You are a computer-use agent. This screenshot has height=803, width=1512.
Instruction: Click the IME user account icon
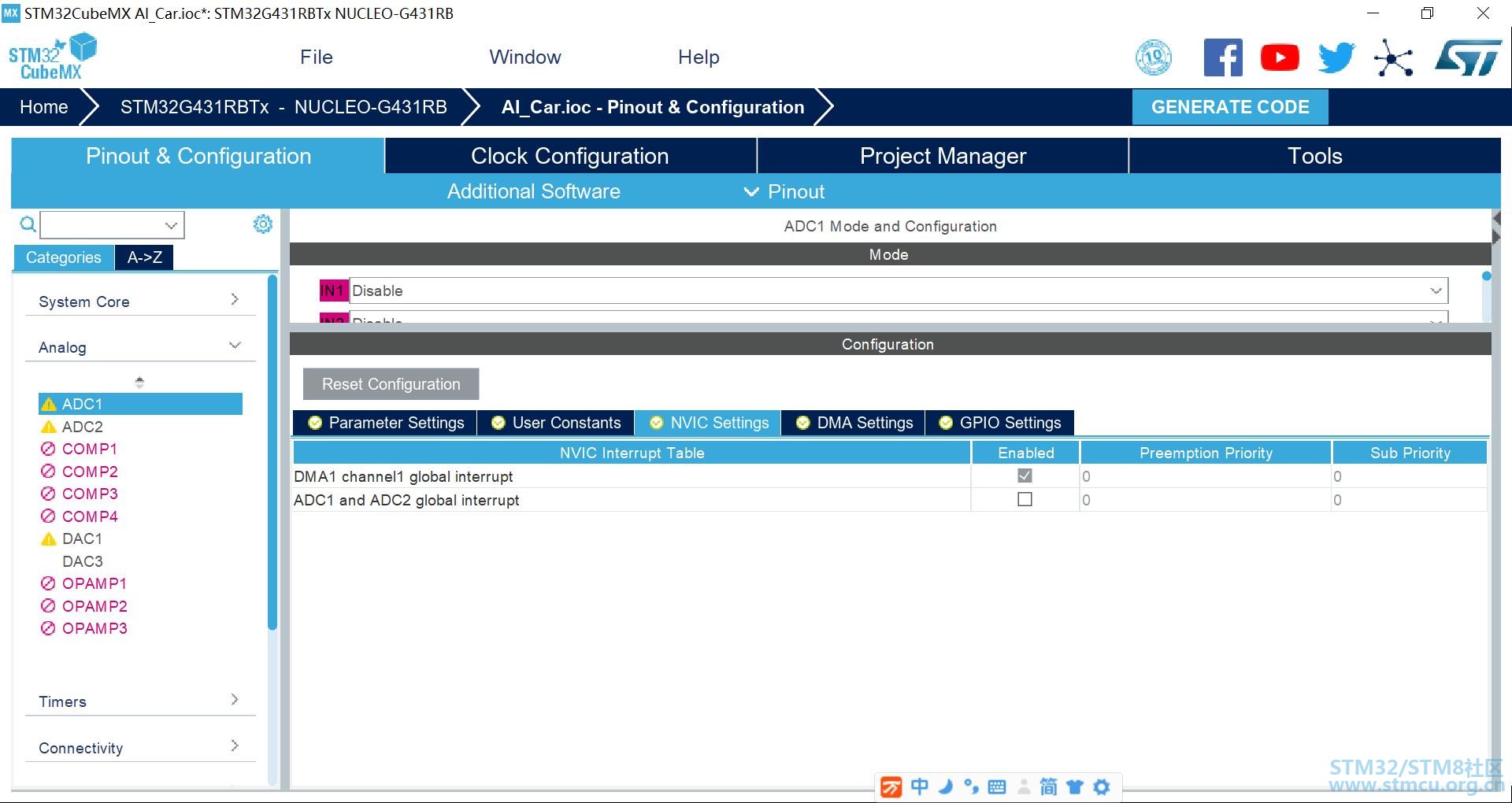coord(1024,786)
